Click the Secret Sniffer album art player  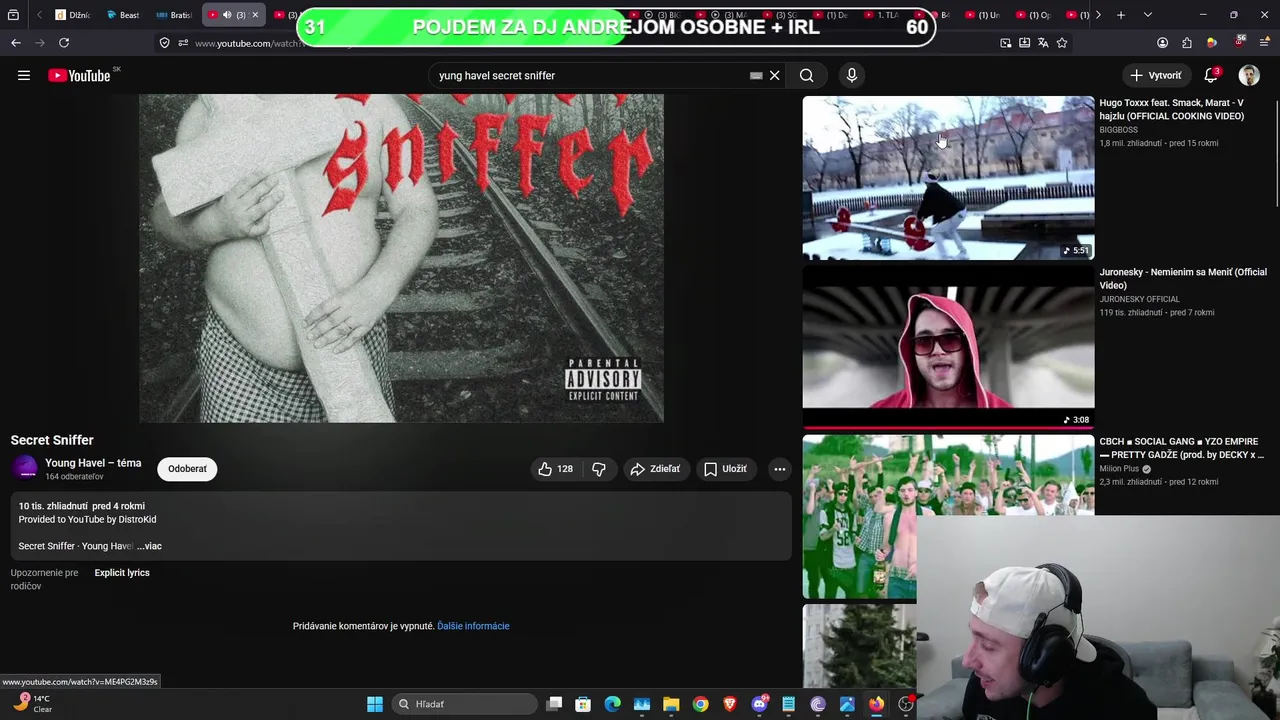401,258
